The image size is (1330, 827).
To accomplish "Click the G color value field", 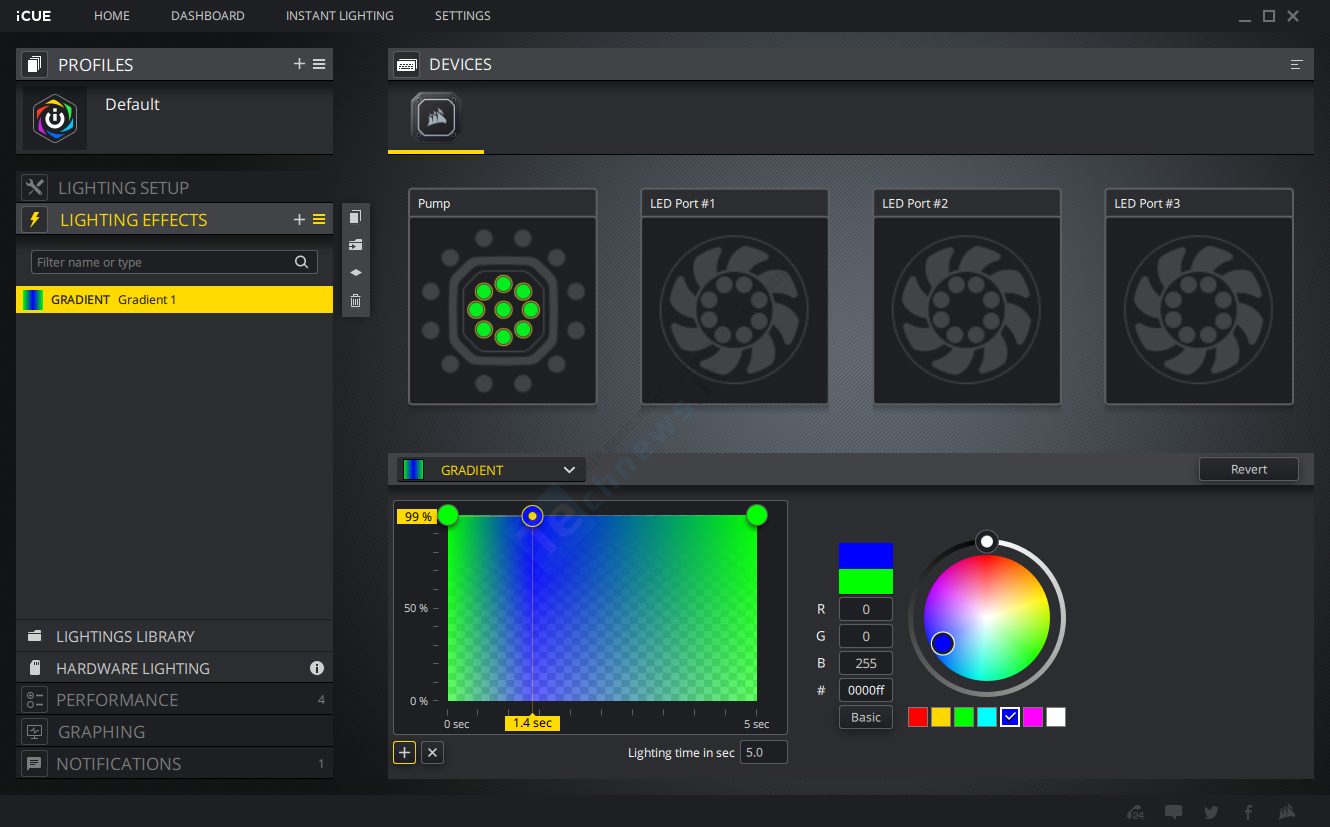I will tap(866, 636).
